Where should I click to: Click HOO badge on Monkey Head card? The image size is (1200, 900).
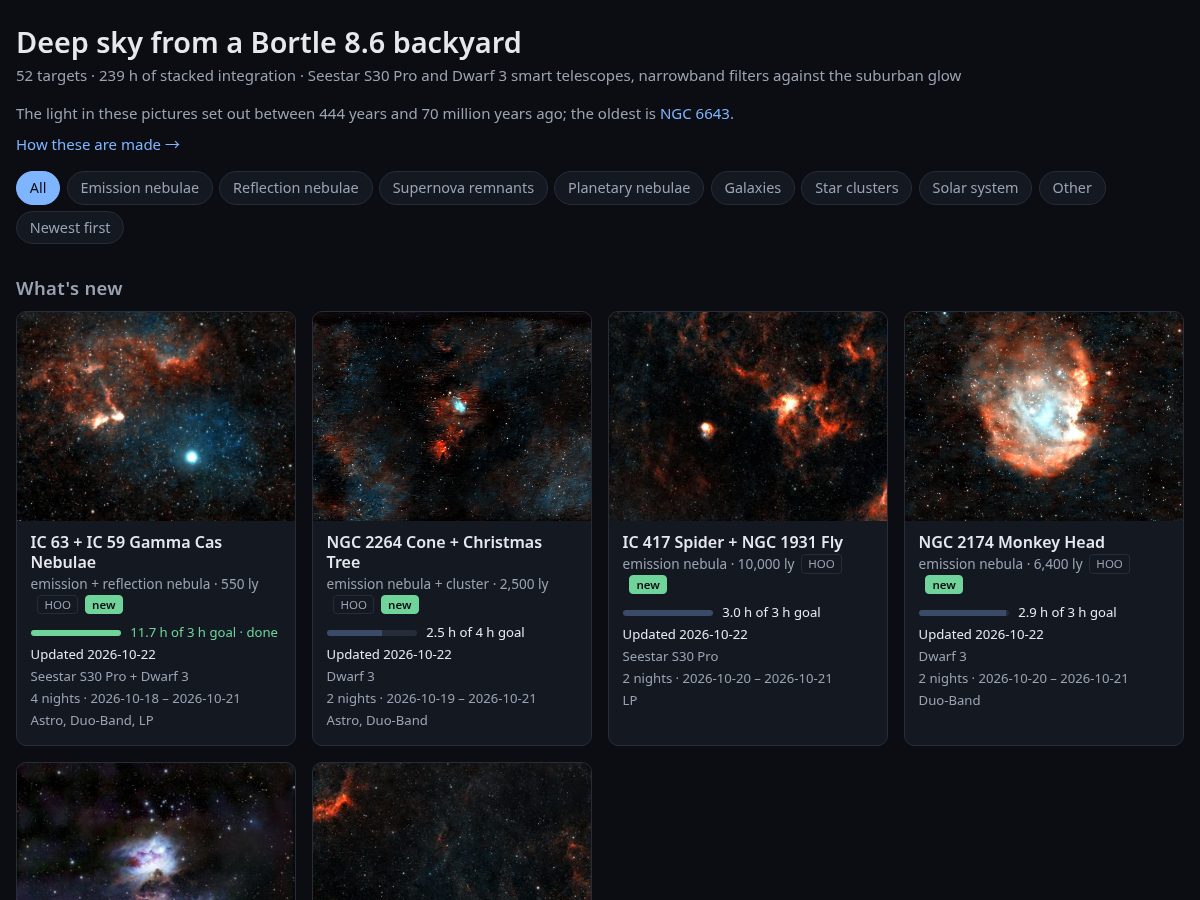point(1109,565)
